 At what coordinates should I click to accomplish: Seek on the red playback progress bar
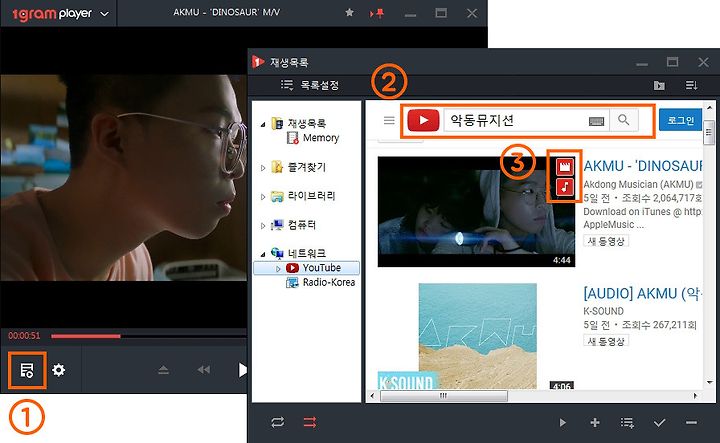point(85,336)
